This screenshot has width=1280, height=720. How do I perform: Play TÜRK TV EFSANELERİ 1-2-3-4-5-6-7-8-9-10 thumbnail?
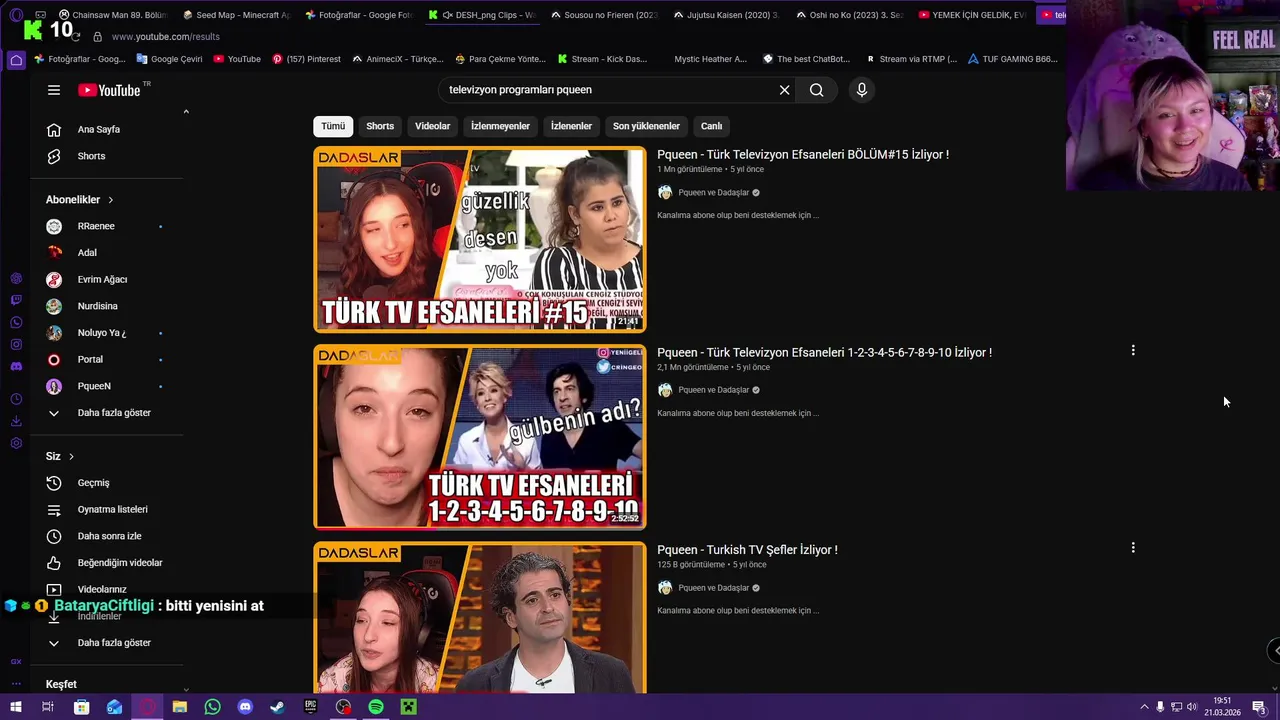[x=480, y=437]
